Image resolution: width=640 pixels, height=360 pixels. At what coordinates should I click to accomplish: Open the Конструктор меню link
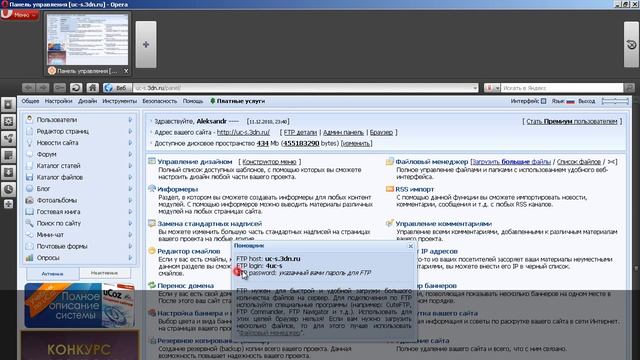click(269, 162)
